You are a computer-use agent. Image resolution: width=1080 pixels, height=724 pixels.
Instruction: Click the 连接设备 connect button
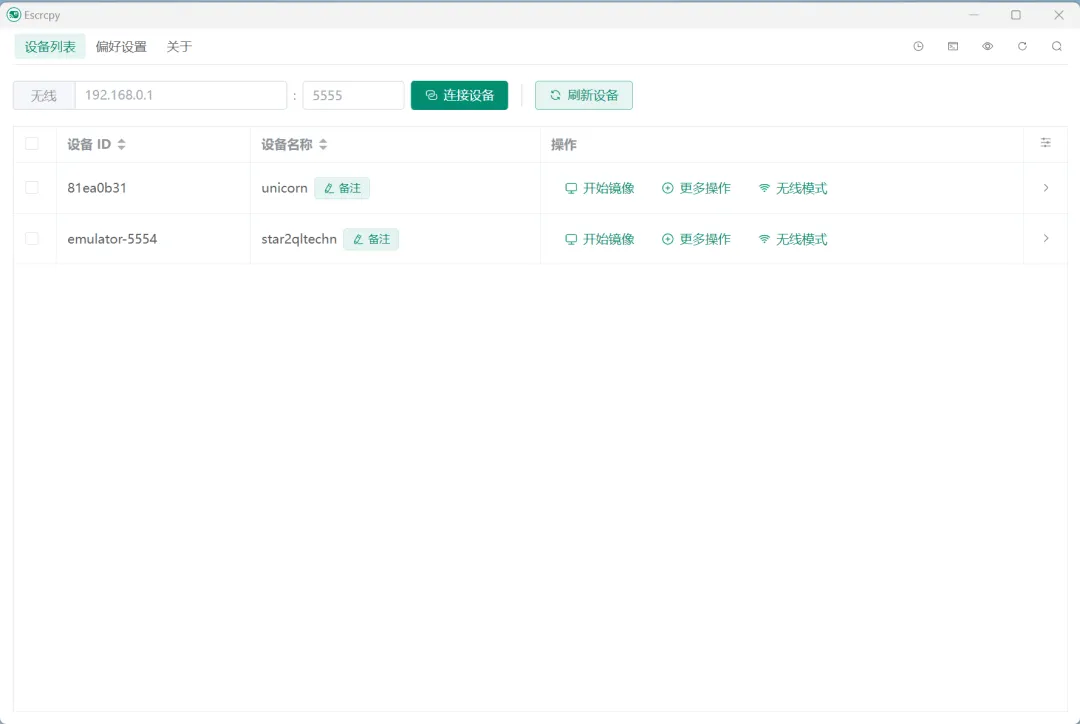pos(459,95)
